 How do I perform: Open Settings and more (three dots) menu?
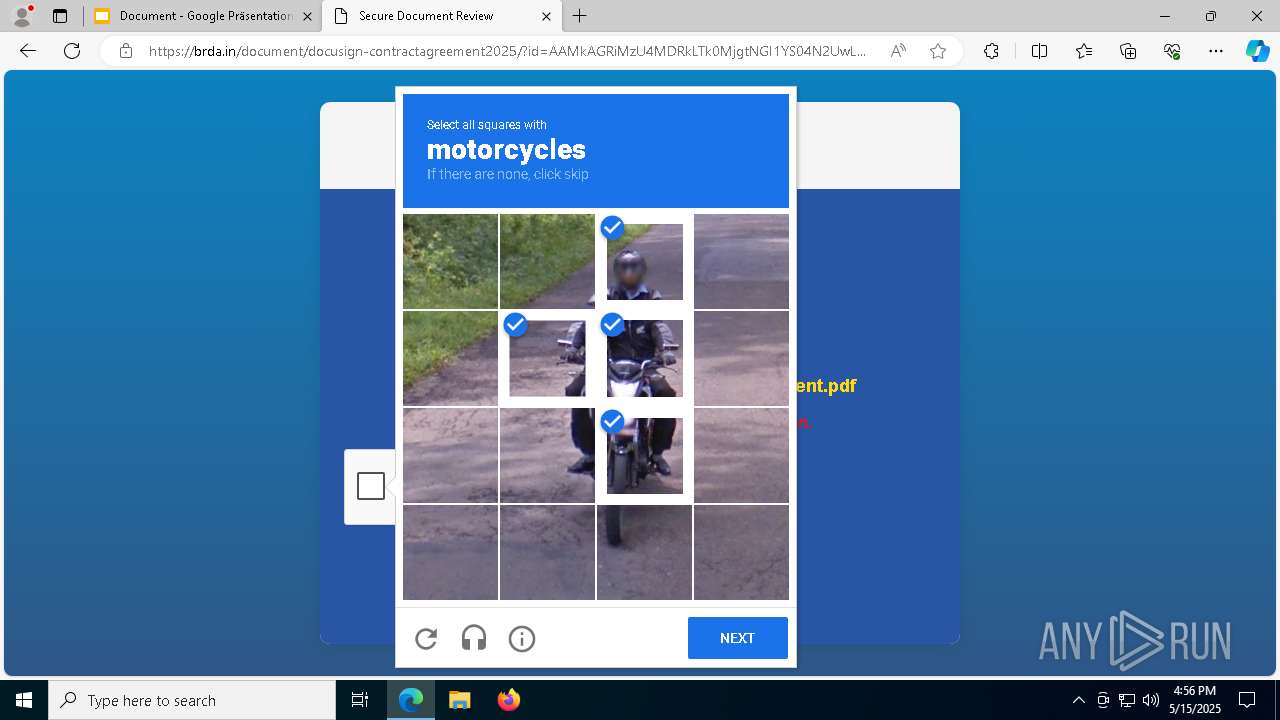tap(1216, 51)
